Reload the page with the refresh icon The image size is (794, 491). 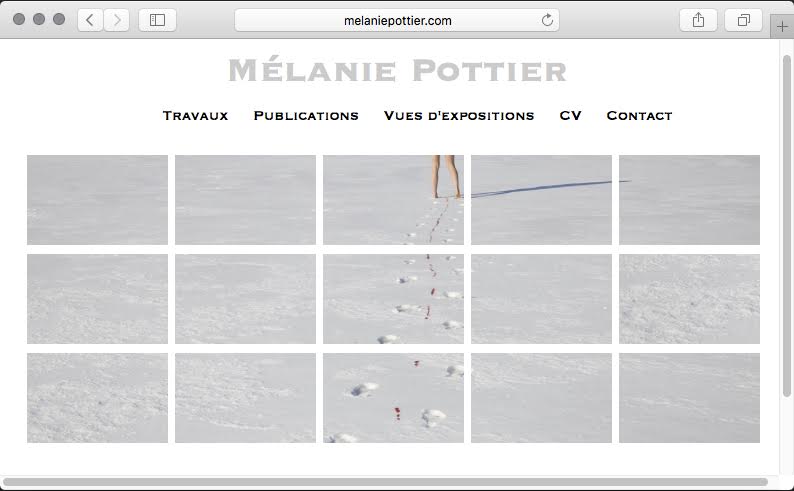(547, 20)
